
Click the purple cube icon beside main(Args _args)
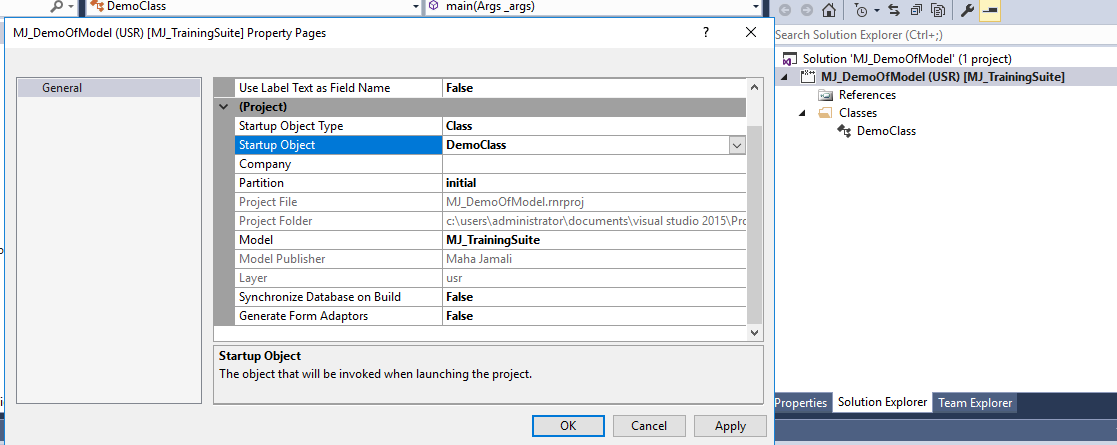coord(433,6)
